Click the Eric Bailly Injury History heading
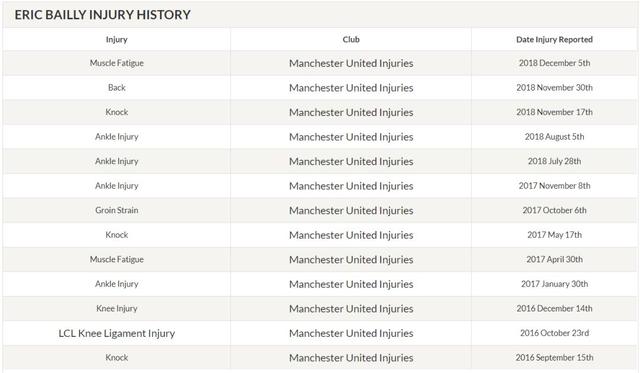This screenshot has width=640, height=373. pos(102,15)
